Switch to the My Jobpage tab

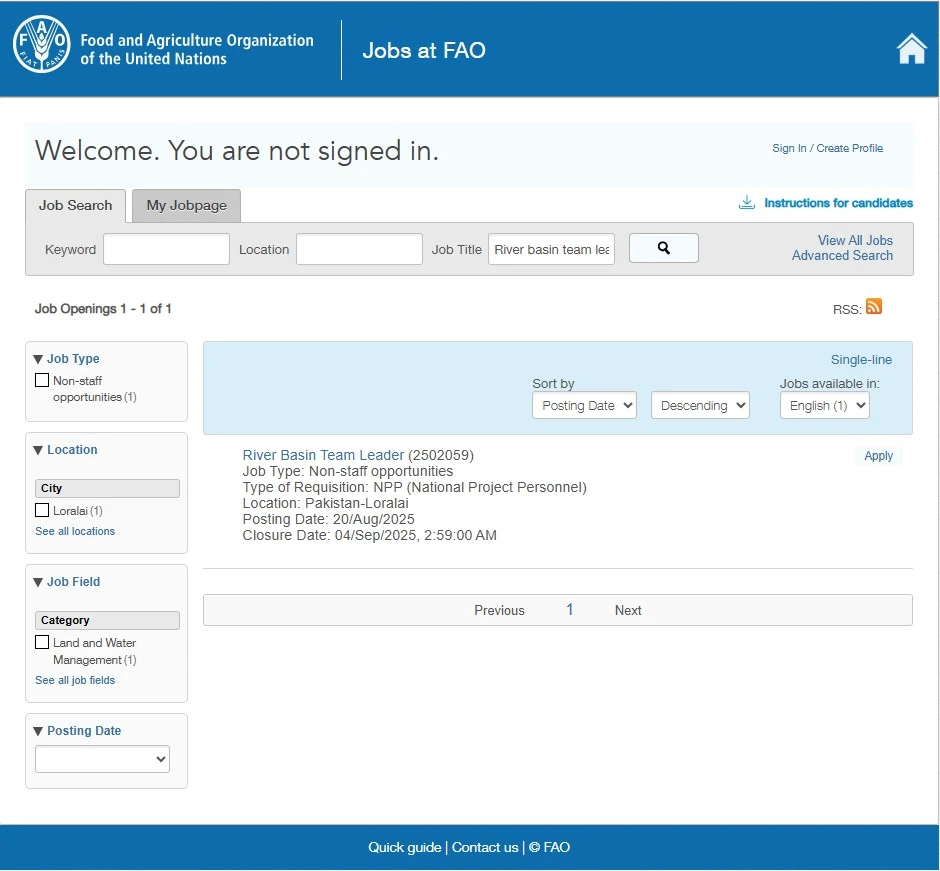[x=186, y=206]
